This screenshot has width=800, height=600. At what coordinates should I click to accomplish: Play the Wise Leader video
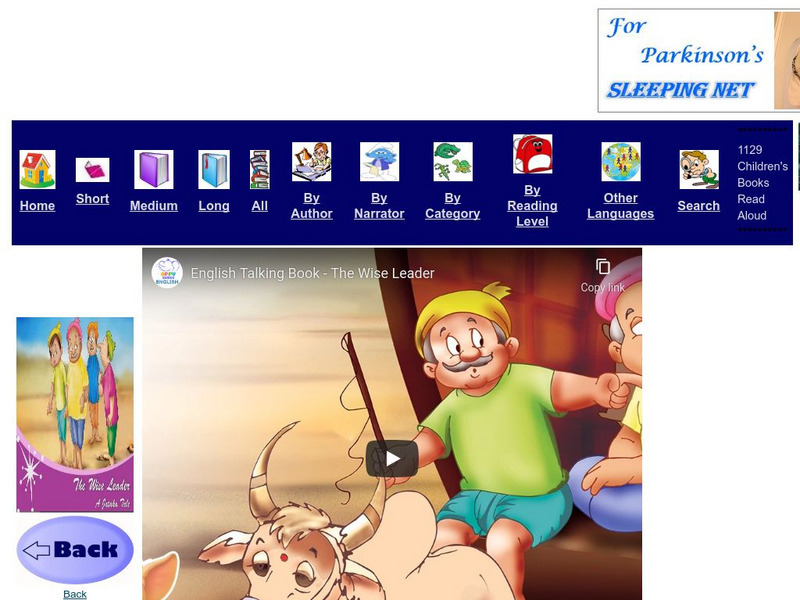[392, 459]
